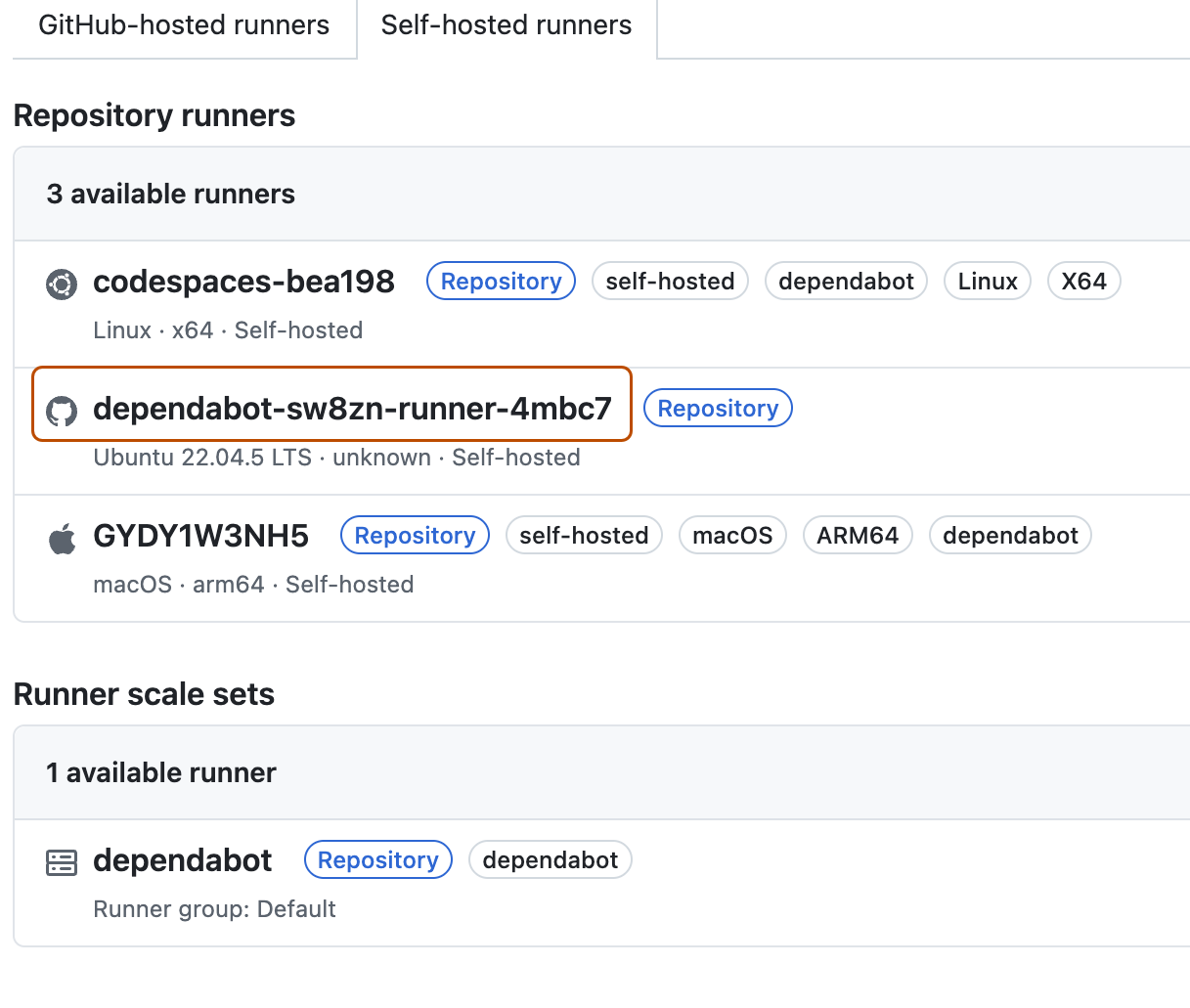Click the Linux label for codespaces-bea198
The image size is (1190, 1008).
tap(987, 281)
